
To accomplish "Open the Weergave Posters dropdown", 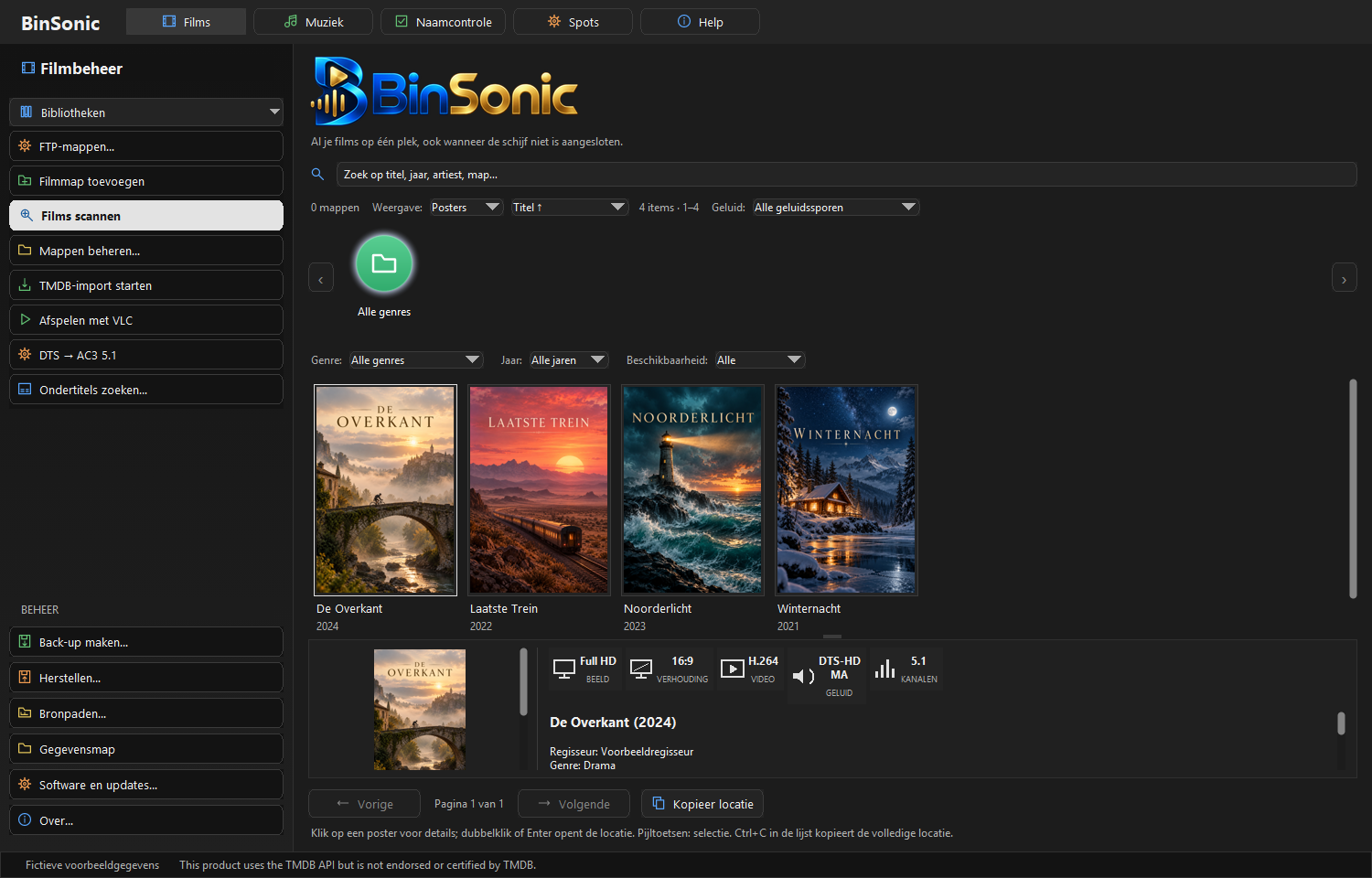I will (x=466, y=208).
